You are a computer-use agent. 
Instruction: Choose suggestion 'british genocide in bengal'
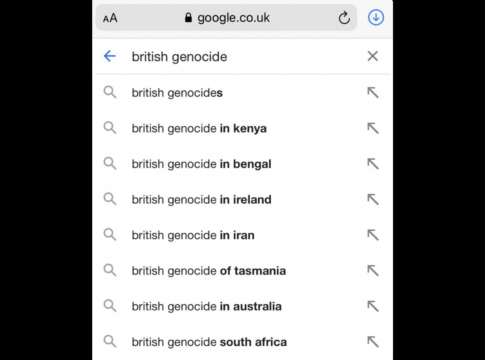point(242,164)
